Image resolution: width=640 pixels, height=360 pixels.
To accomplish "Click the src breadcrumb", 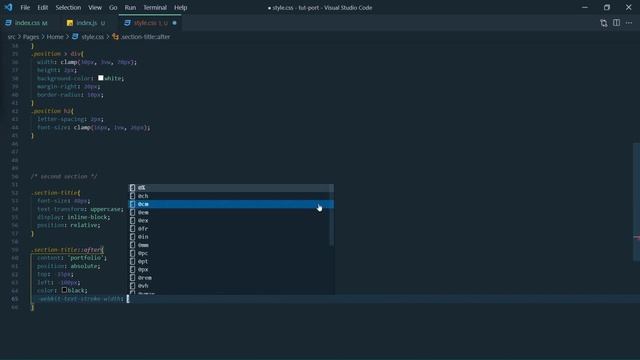I will click(11, 37).
